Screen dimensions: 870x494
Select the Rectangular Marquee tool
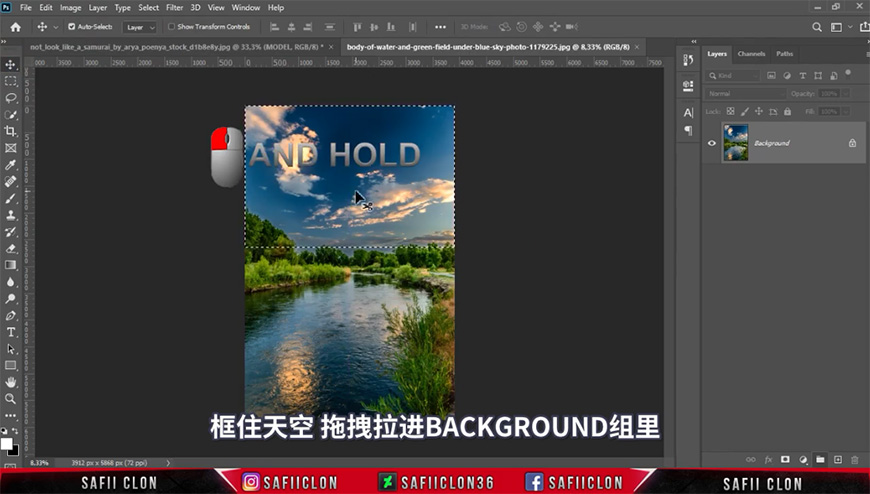click(x=11, y=81)
